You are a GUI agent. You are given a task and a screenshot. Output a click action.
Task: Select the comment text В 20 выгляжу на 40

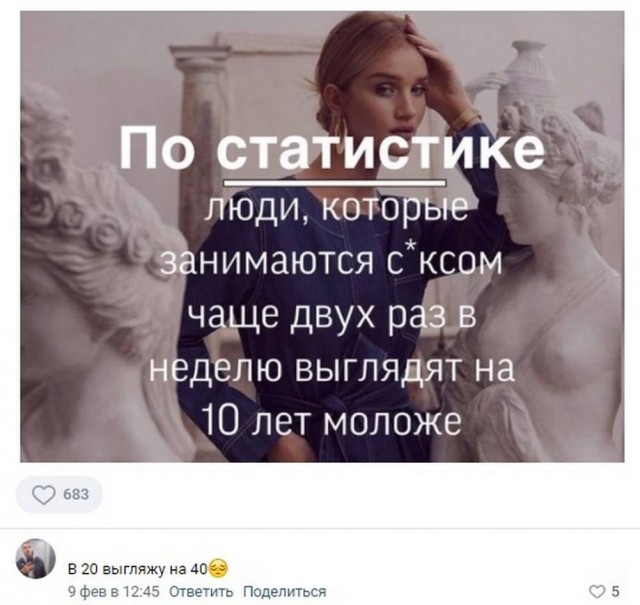coord(138,569)
